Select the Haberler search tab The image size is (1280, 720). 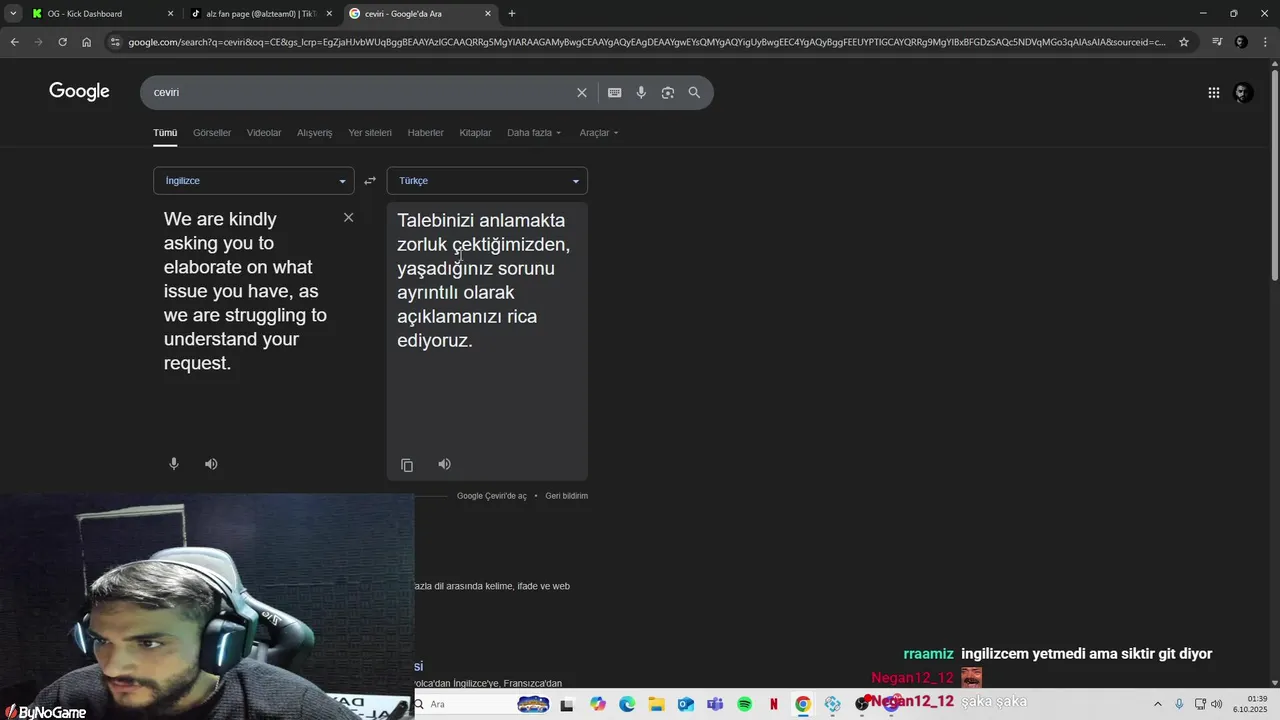click(426, 133)
